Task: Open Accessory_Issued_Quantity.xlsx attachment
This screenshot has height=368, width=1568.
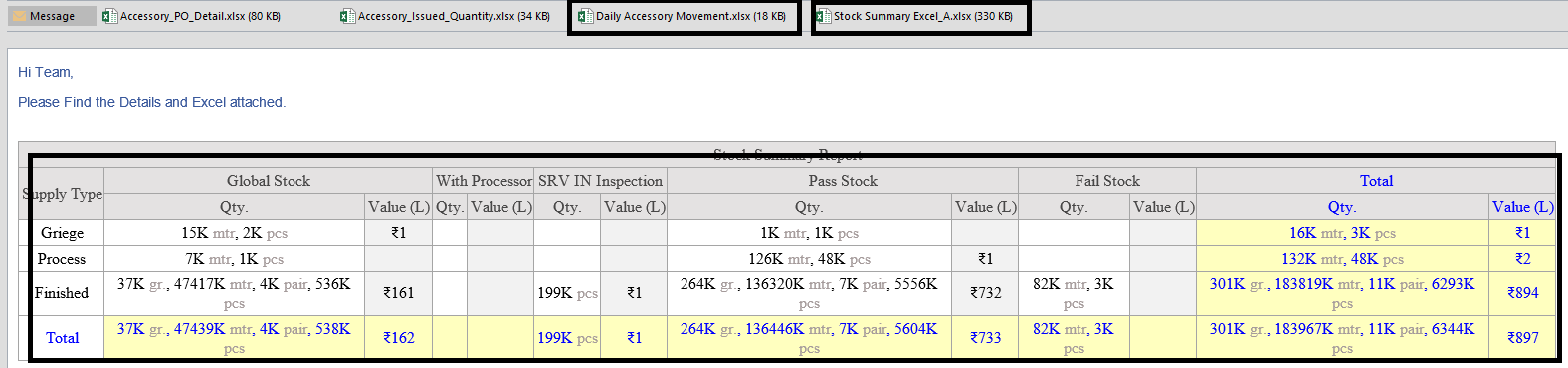Action: pyautogui.click(x=445, y=16)
